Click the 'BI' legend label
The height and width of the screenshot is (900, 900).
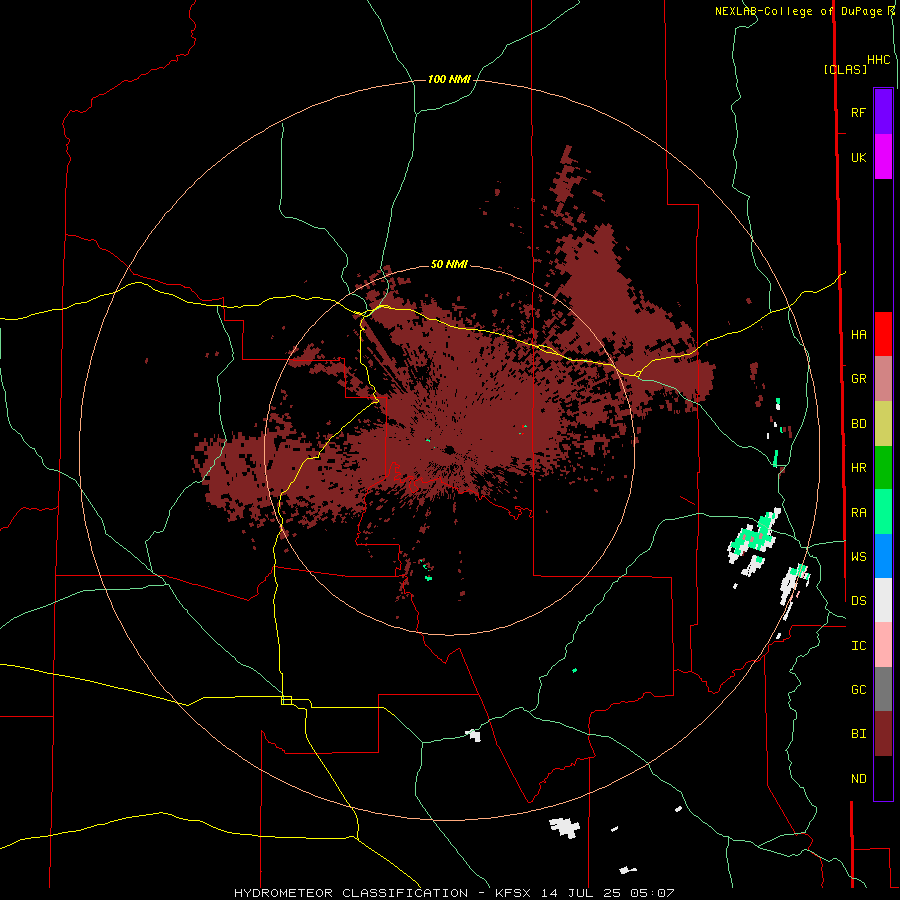[858, 734]
